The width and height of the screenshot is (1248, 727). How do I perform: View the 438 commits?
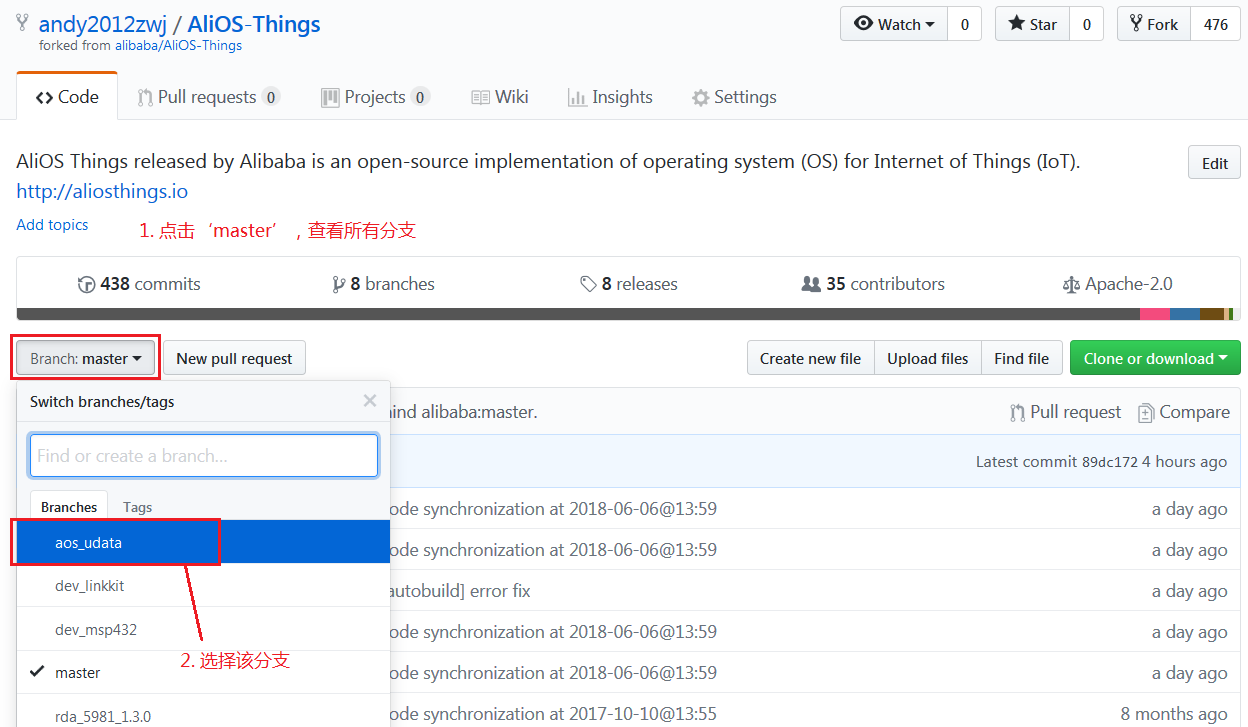coord(139,284)
